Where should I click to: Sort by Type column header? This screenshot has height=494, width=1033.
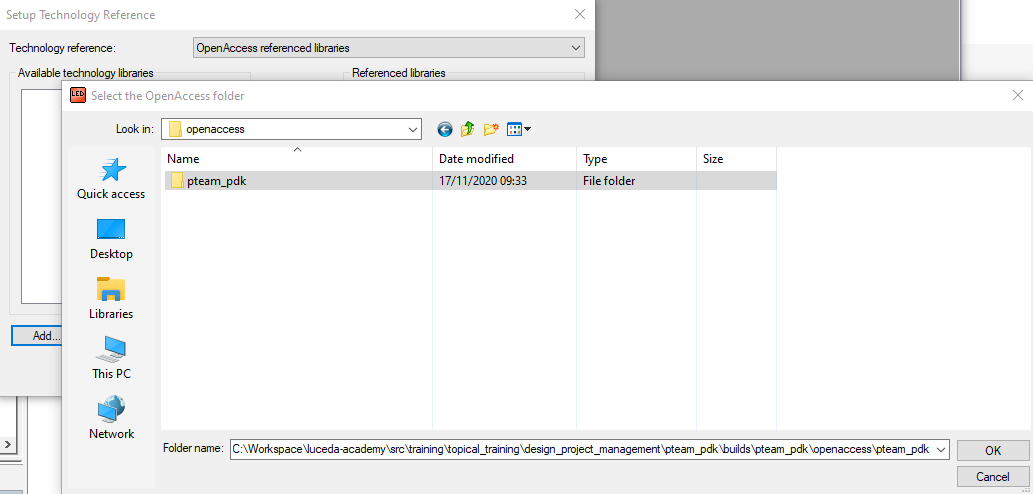pos(635,159)
